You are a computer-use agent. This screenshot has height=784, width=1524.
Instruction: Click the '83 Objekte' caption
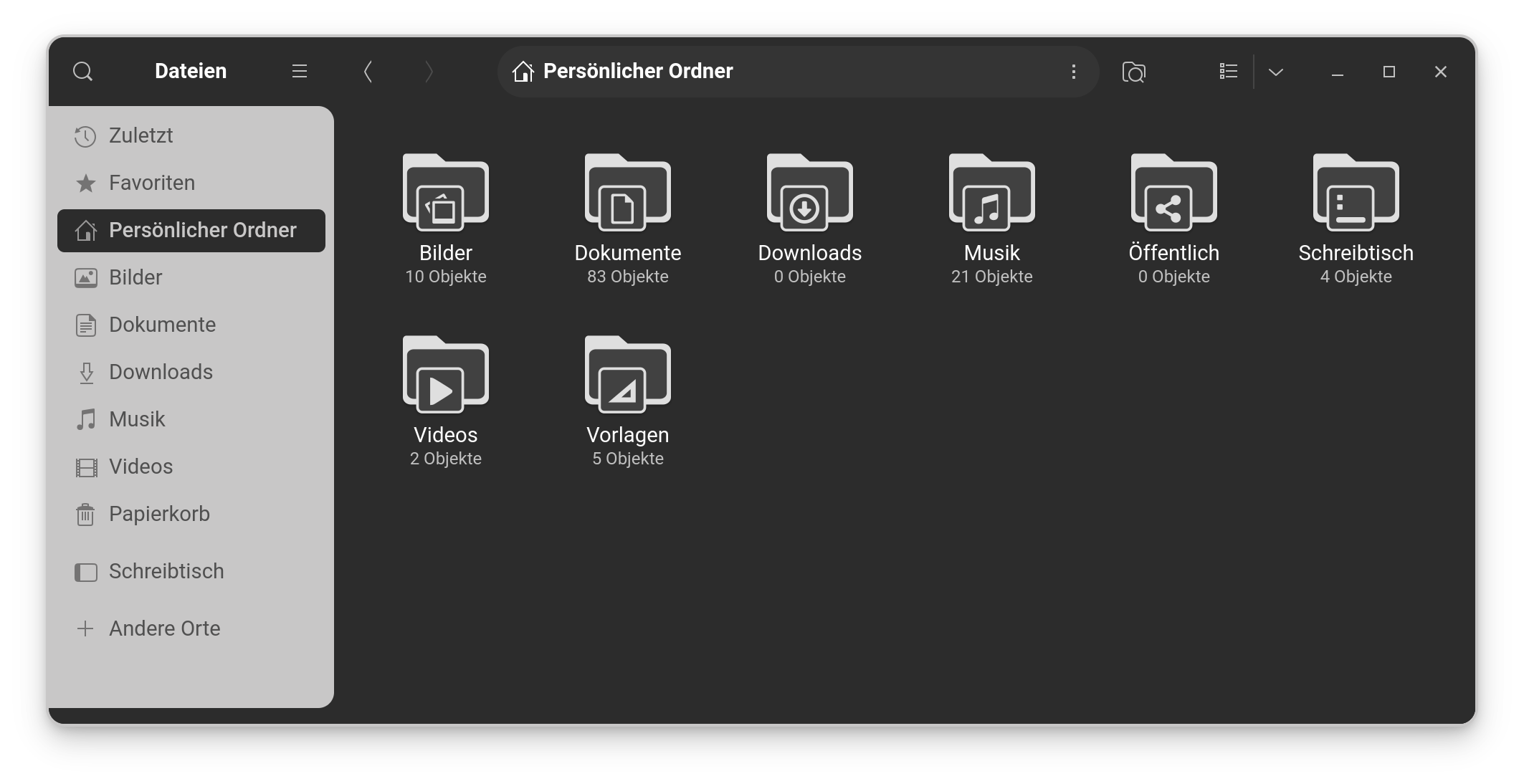[628, 277]
